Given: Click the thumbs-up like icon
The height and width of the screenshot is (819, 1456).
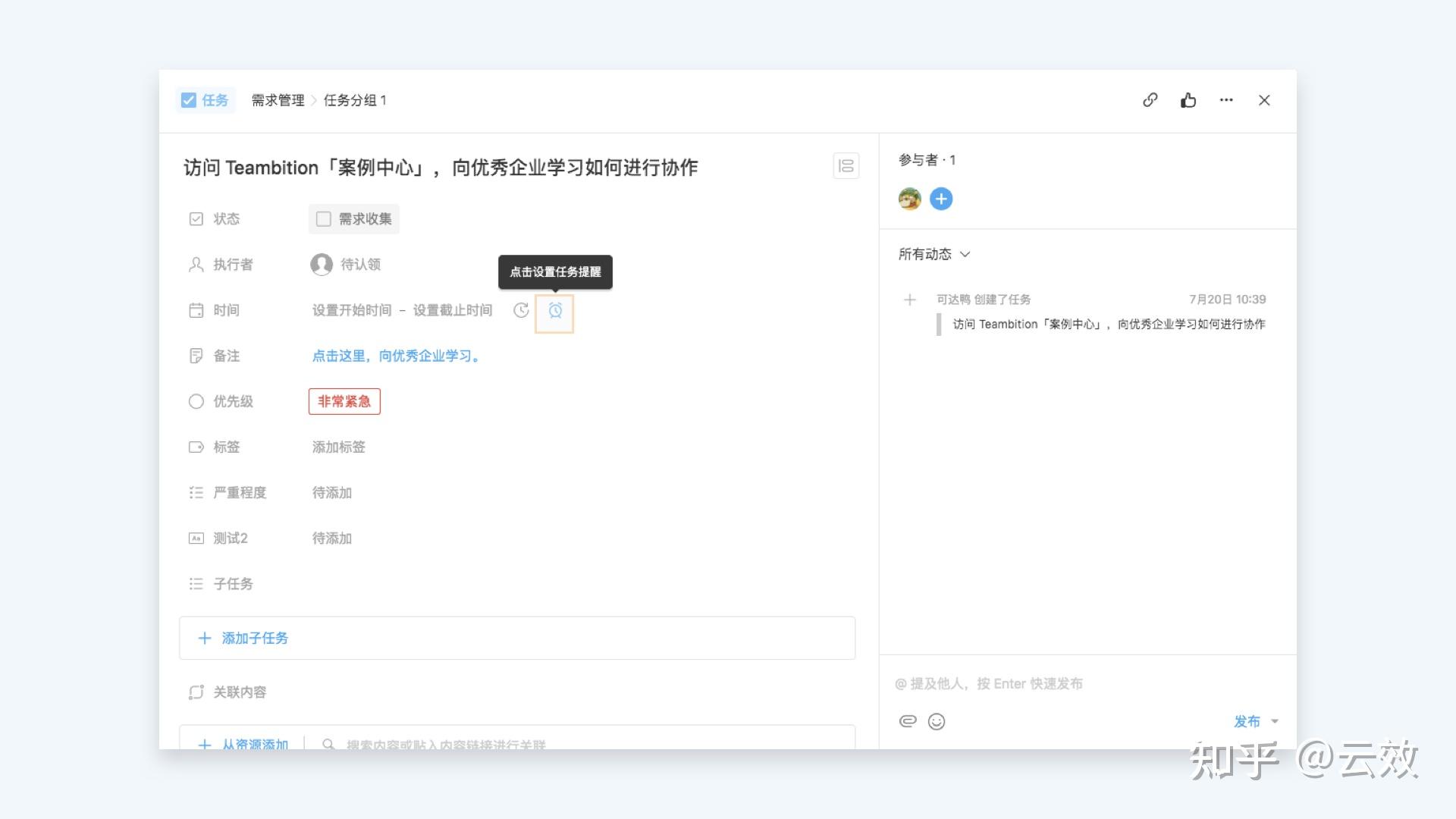Looking at the screenshot, I should click(x=1188, y=100).
